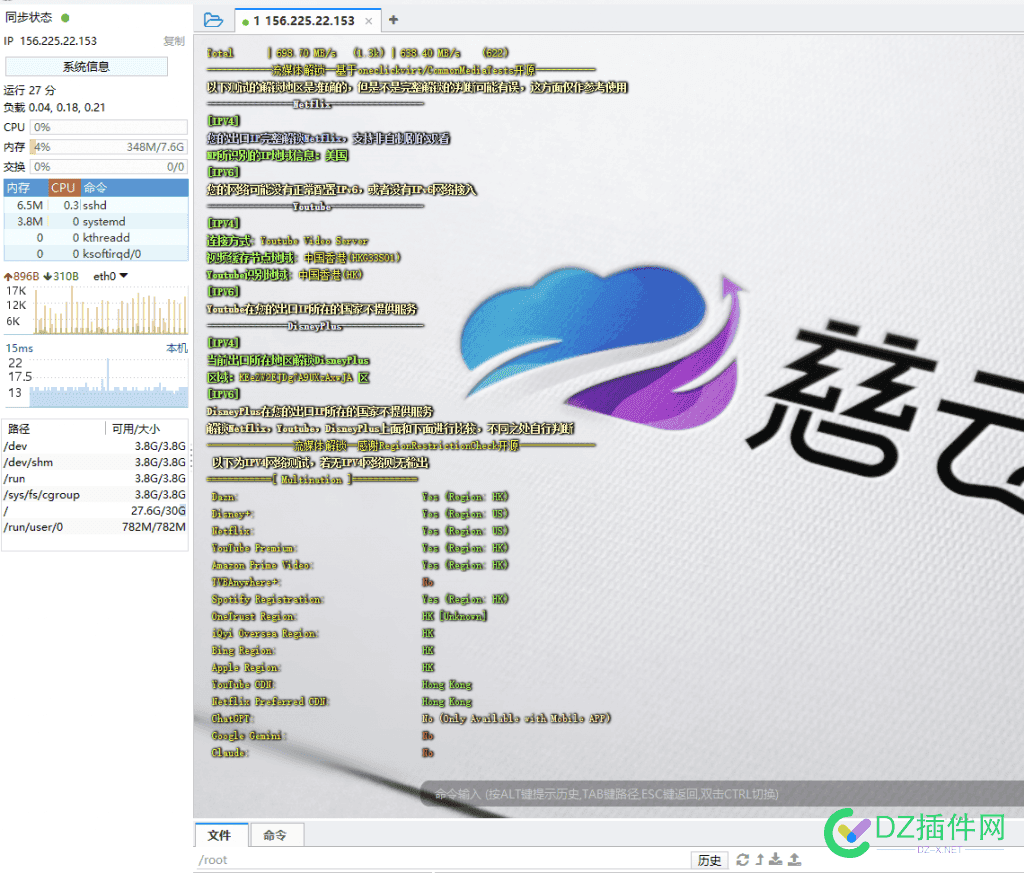Select the /run disk row

coord(95,479)
